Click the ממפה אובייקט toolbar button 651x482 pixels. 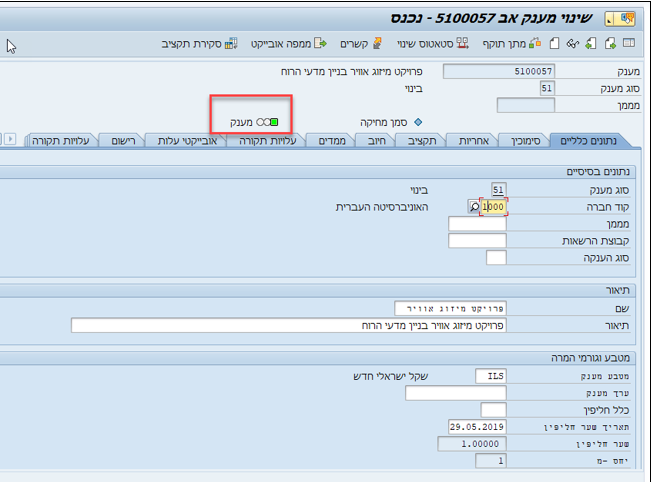point(289,44)
